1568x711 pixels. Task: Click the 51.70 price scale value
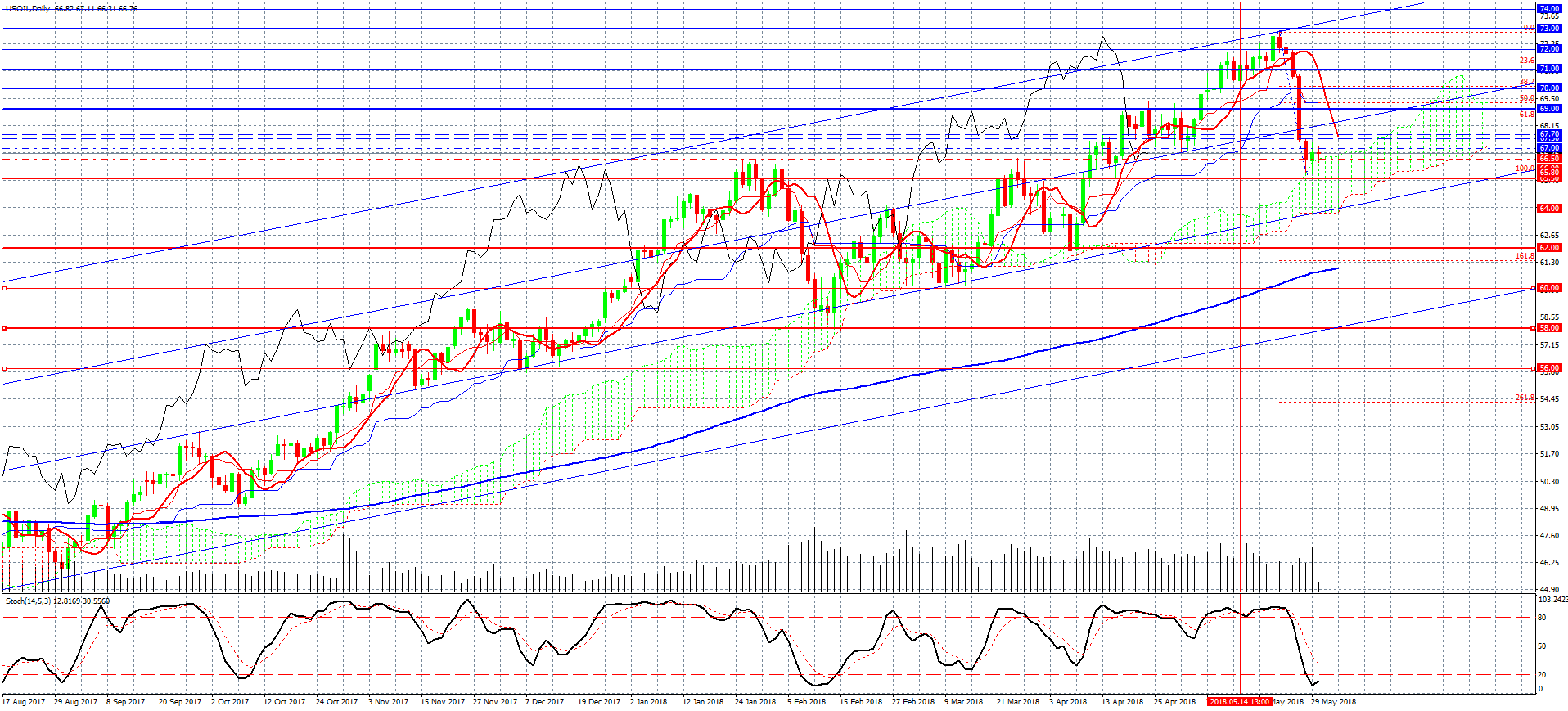[x=1549, y=454]
